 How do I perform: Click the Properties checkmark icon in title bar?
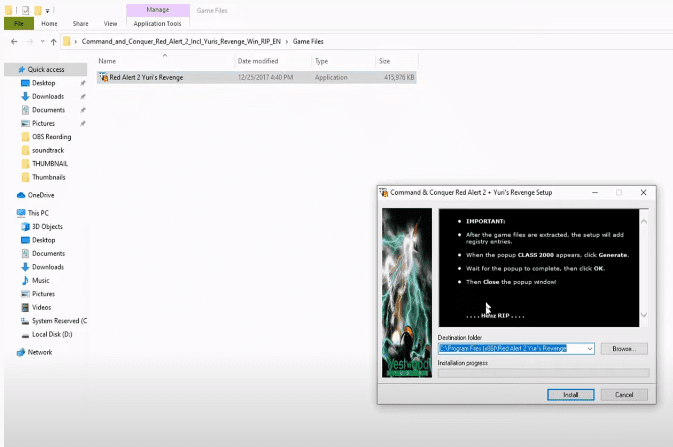point(25,10)
